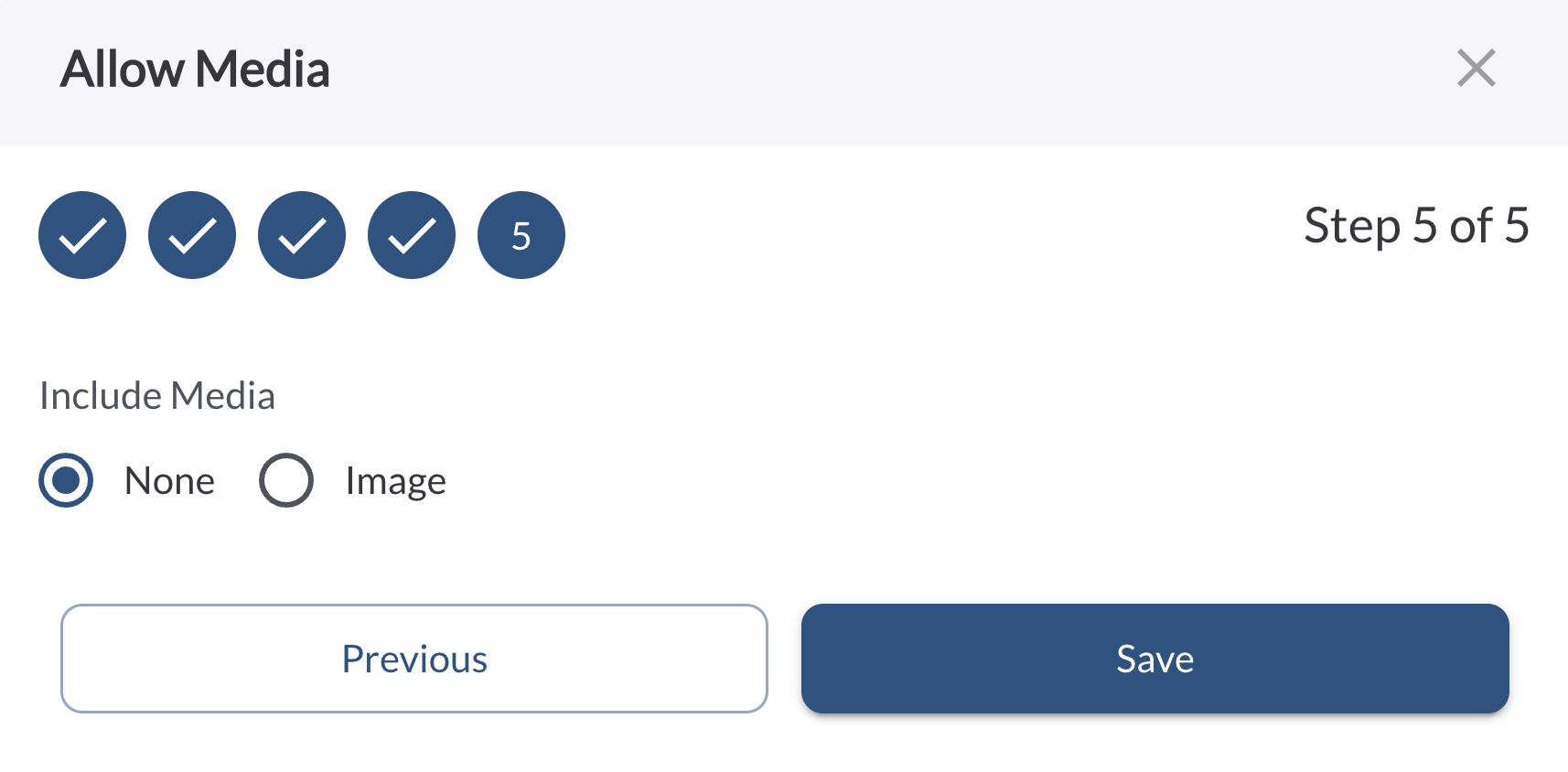Close the Allow Media dialog
Screen dimensions: 1568x772
[x=1476, y=69]
